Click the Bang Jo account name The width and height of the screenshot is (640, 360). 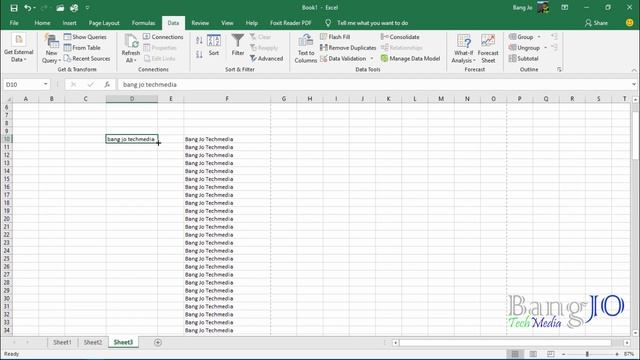point(522,8)
